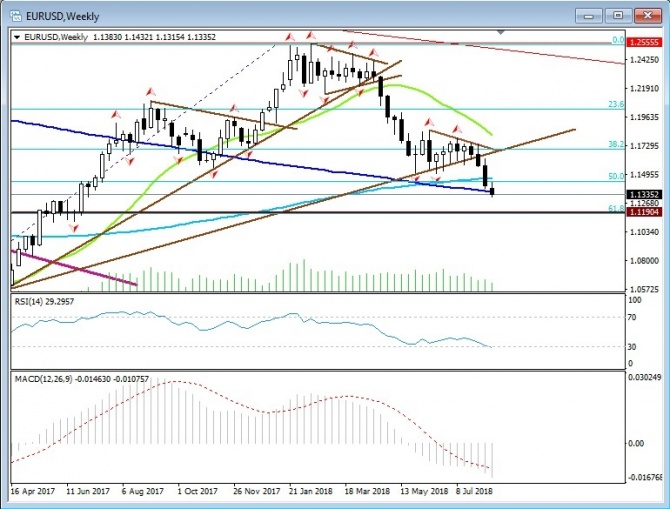
Task: Maximize the EURUSD,Weekly chart window
Action: tap(618, 16)
